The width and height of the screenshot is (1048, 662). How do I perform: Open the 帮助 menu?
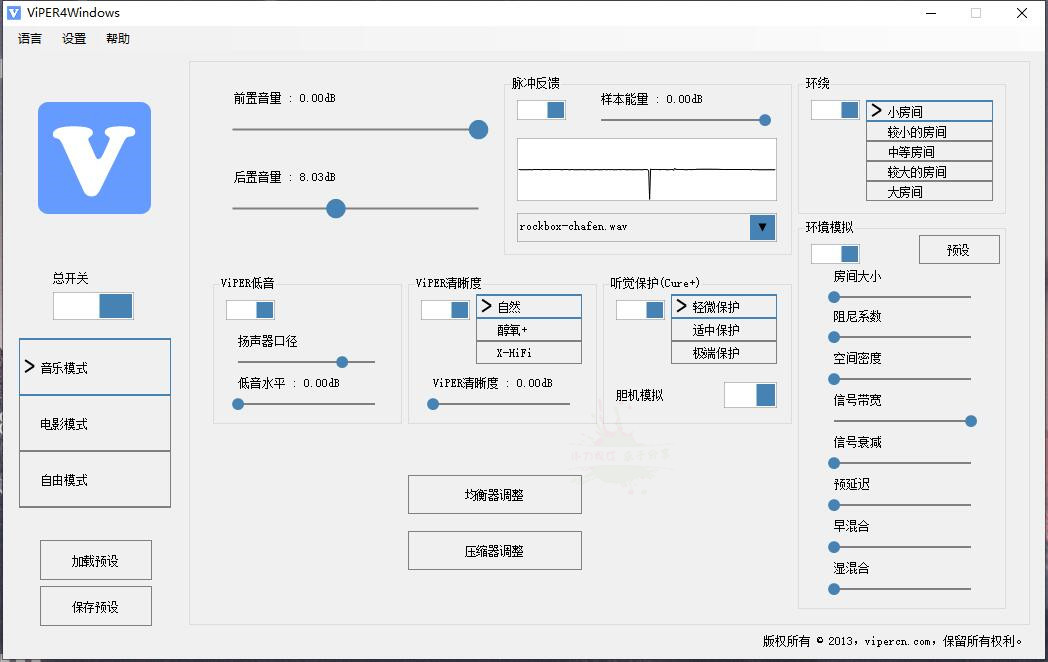[117, 38]
